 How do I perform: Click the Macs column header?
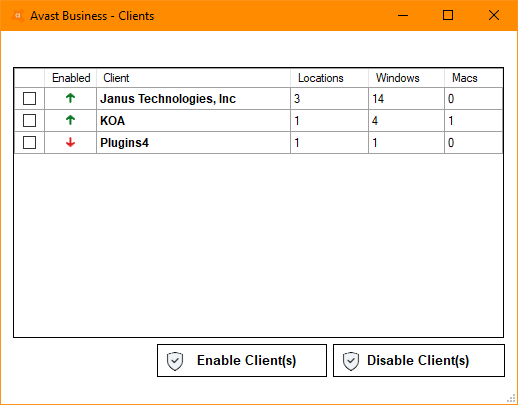pos(473,78)
